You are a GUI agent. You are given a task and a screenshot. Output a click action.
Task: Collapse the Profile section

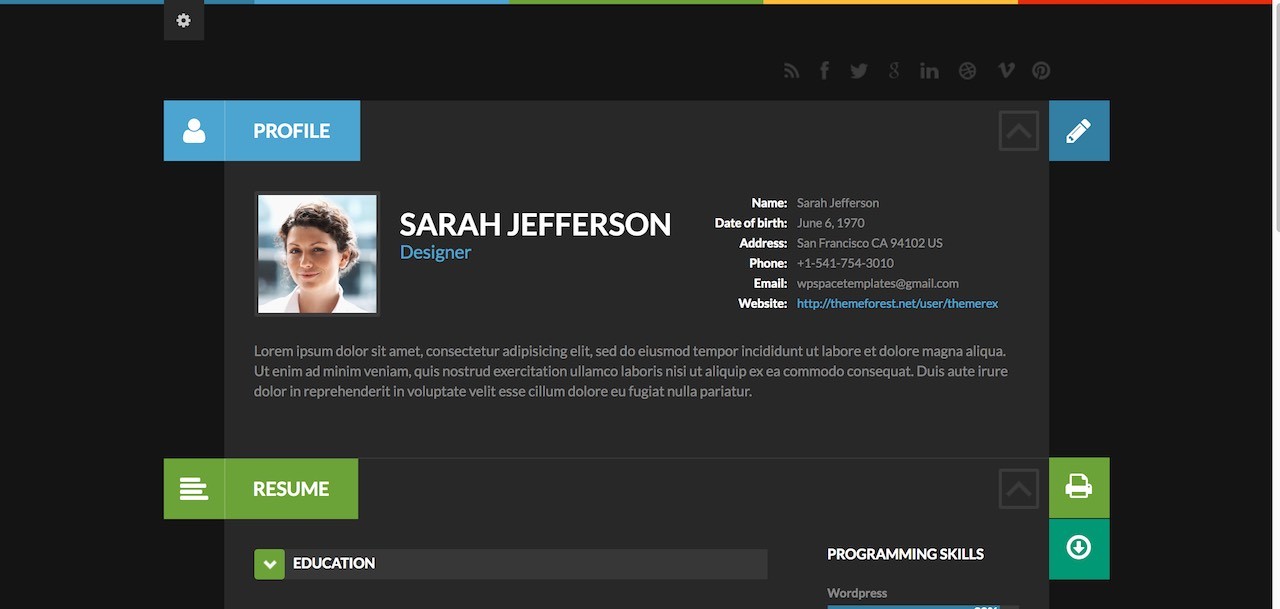point(1018,131)
